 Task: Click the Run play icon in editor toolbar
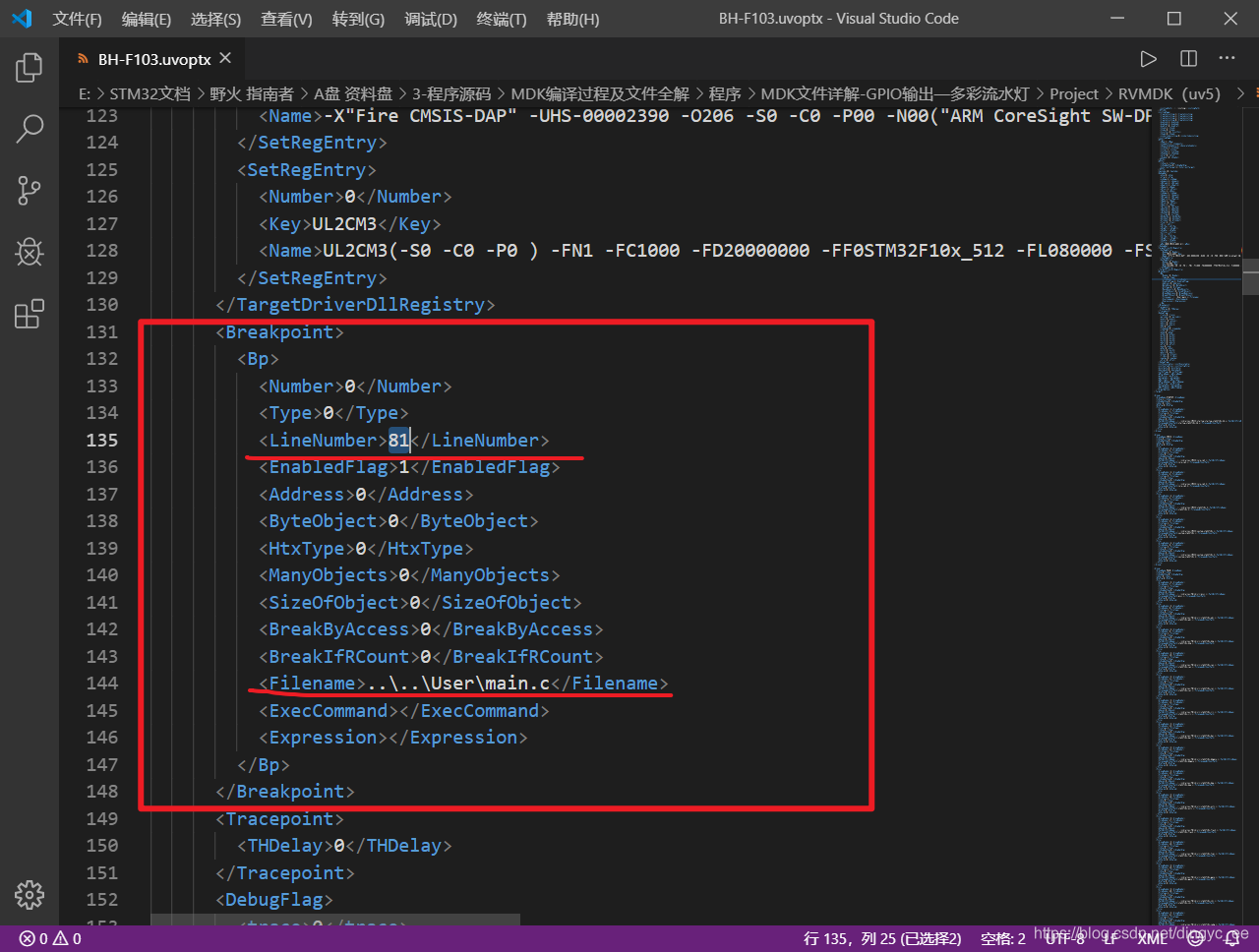(x=1148, y=59)
